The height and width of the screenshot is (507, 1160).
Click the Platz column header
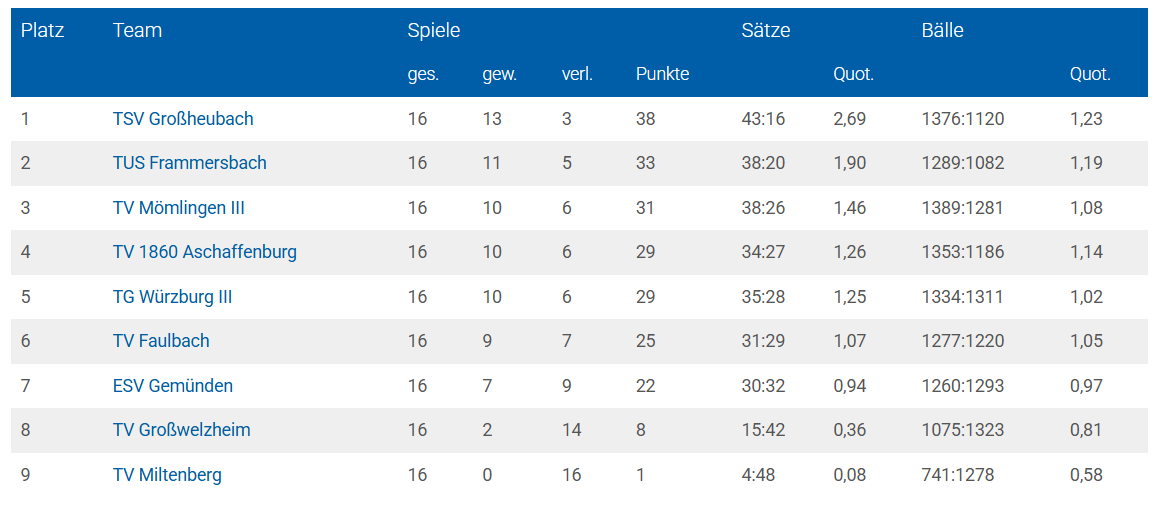[x=42, y=31]
